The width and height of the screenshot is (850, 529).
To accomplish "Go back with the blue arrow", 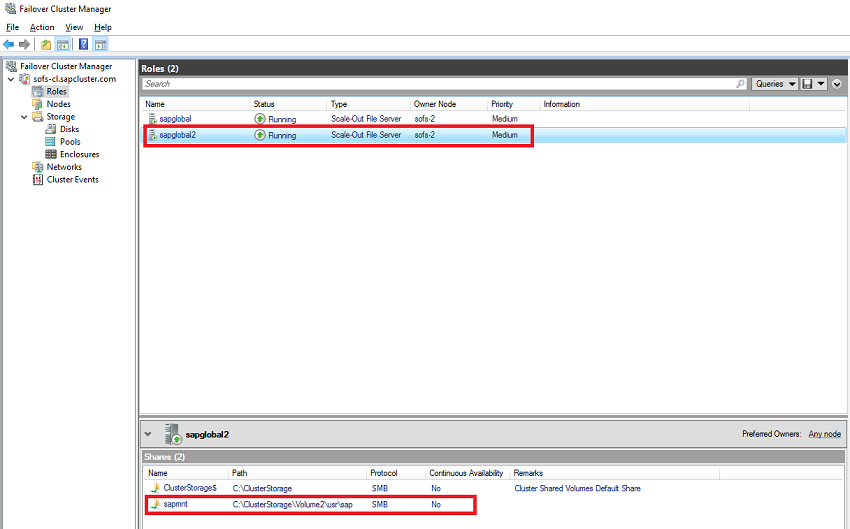I will (8, 44).
